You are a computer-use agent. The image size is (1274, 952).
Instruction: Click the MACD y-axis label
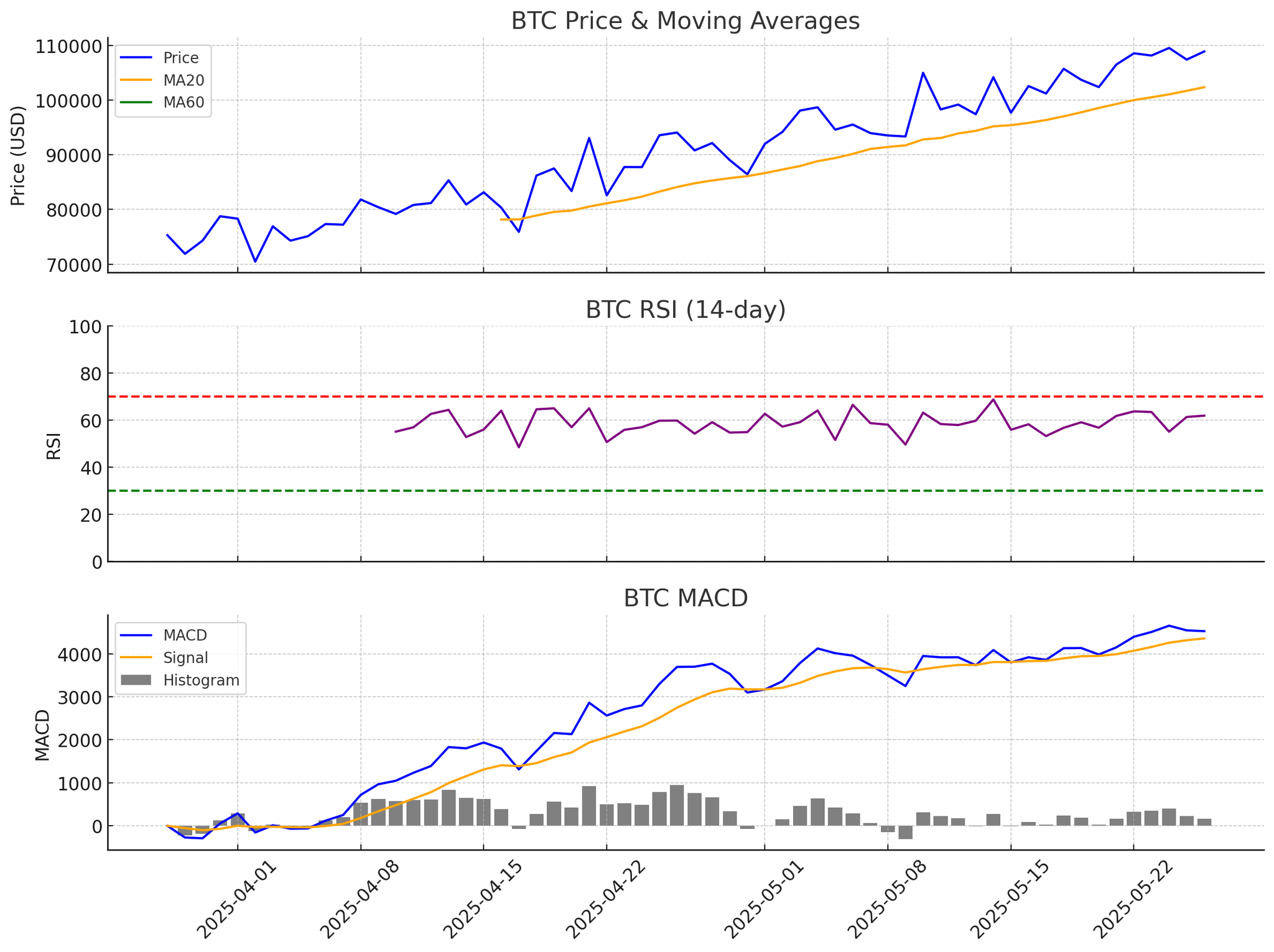[42, 735]
